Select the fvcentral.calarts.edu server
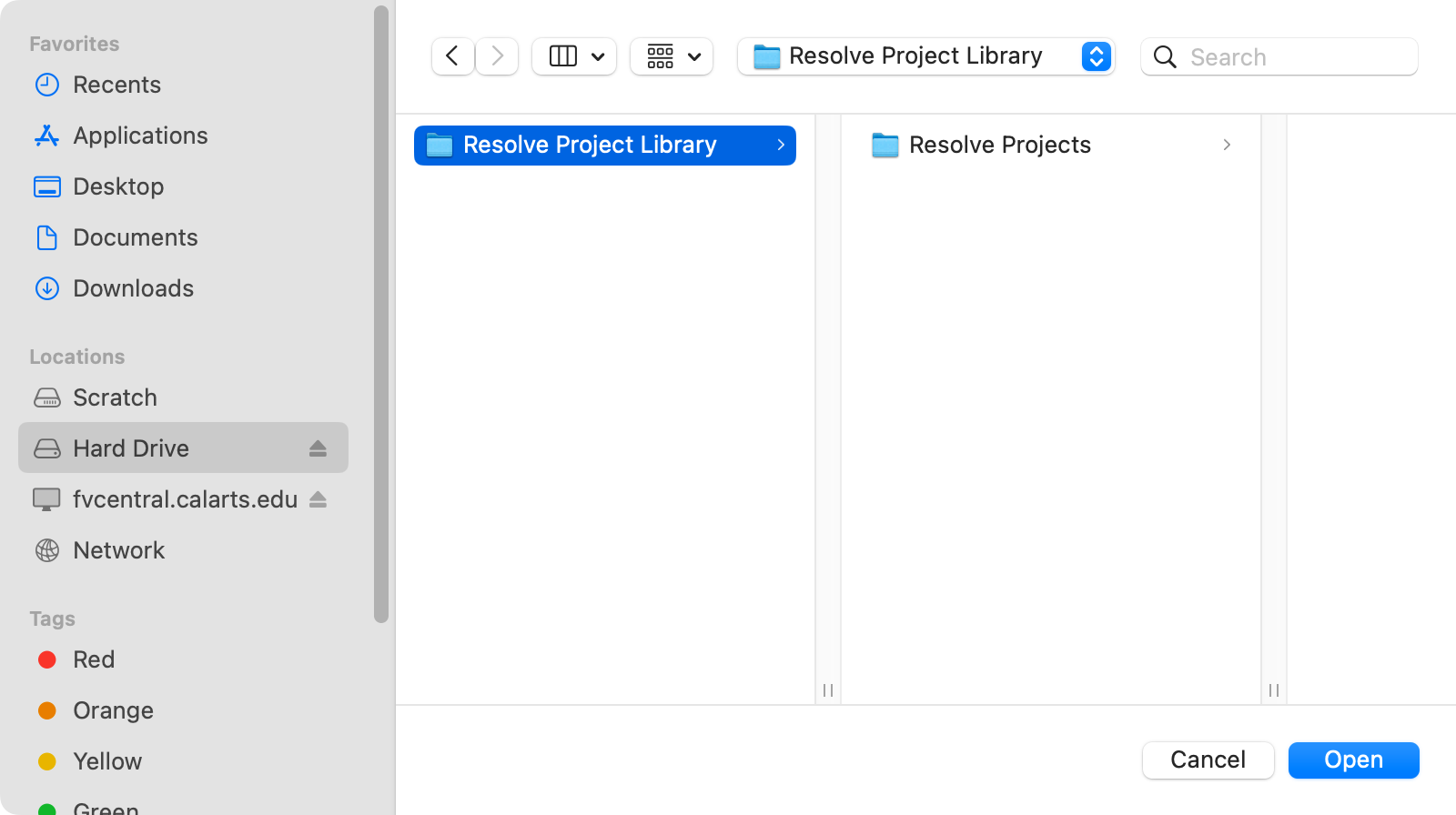This screenshot has width=1456, height=815. click(183, 499)
